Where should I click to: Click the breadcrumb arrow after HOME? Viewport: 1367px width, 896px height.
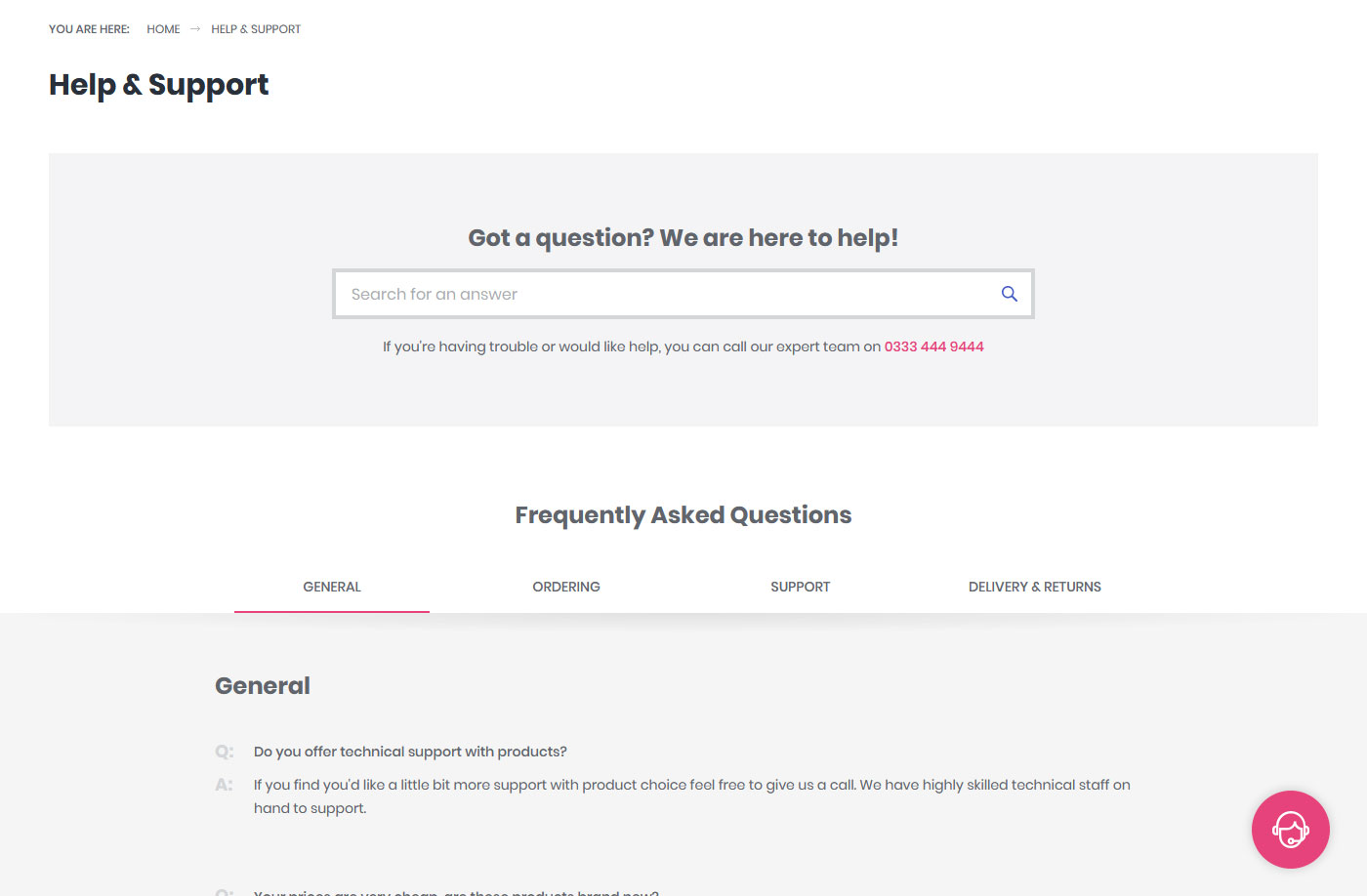[x=195, y=29]
